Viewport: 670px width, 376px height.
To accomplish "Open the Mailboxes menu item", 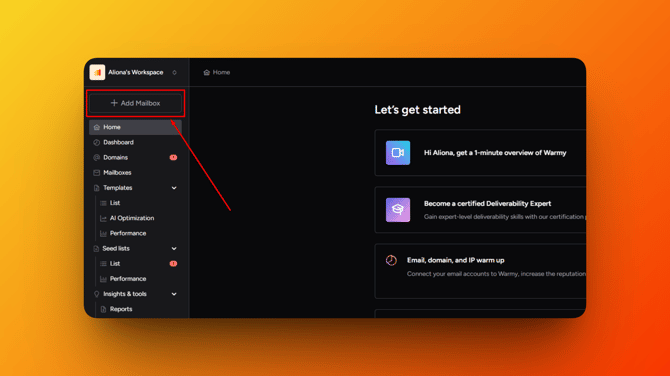I will tap(135, 173).
